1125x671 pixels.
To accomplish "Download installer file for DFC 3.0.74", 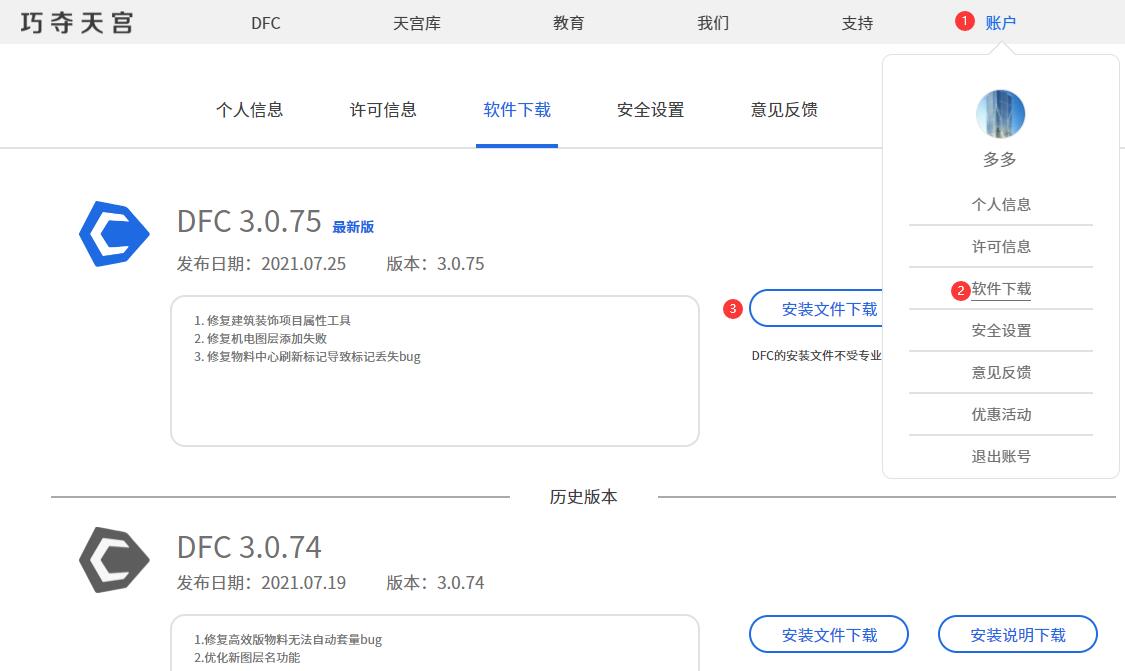I will [x=829, y=635].
